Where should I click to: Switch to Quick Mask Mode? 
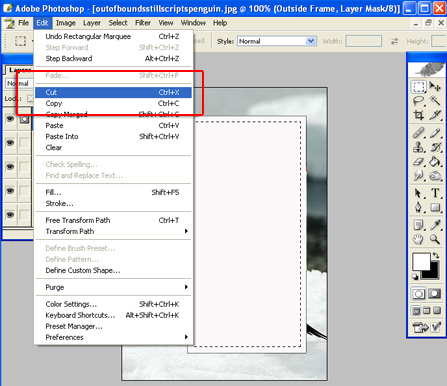435,294
